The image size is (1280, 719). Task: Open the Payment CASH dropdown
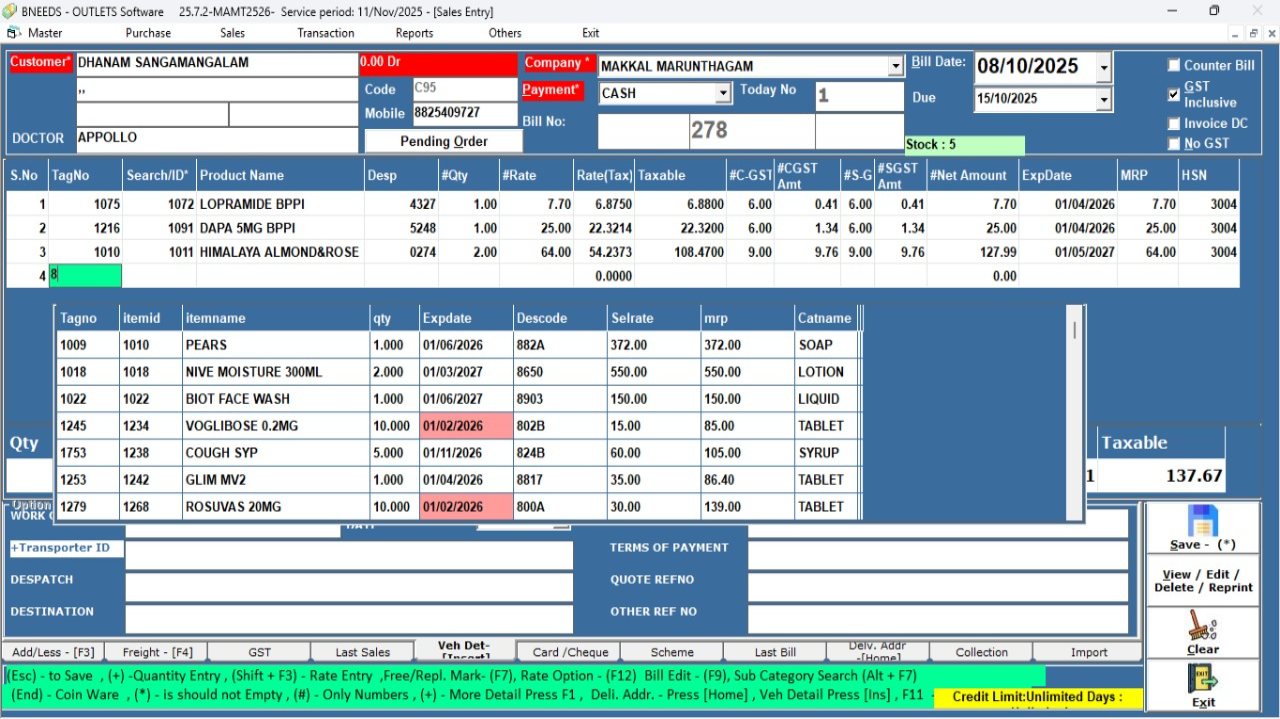[723, 94]
